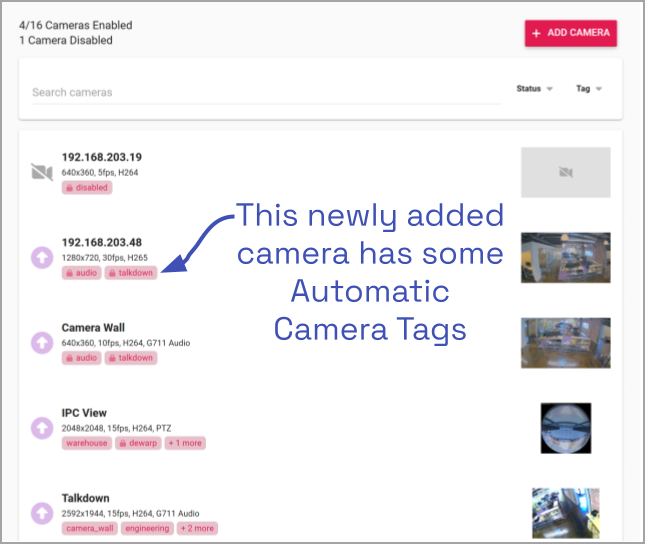Screen dimensions: 645x544
Task: Open the thumbnail preview for 192.168.203.48
Action: click(566, 258)
